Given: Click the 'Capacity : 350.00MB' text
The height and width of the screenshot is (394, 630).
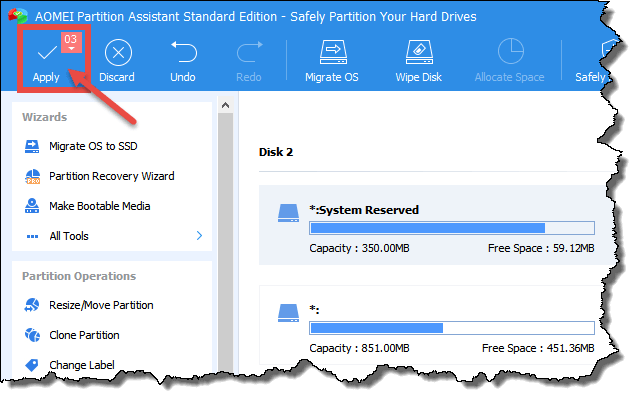Looking at the screenshot, I should (x=359, y=248).
